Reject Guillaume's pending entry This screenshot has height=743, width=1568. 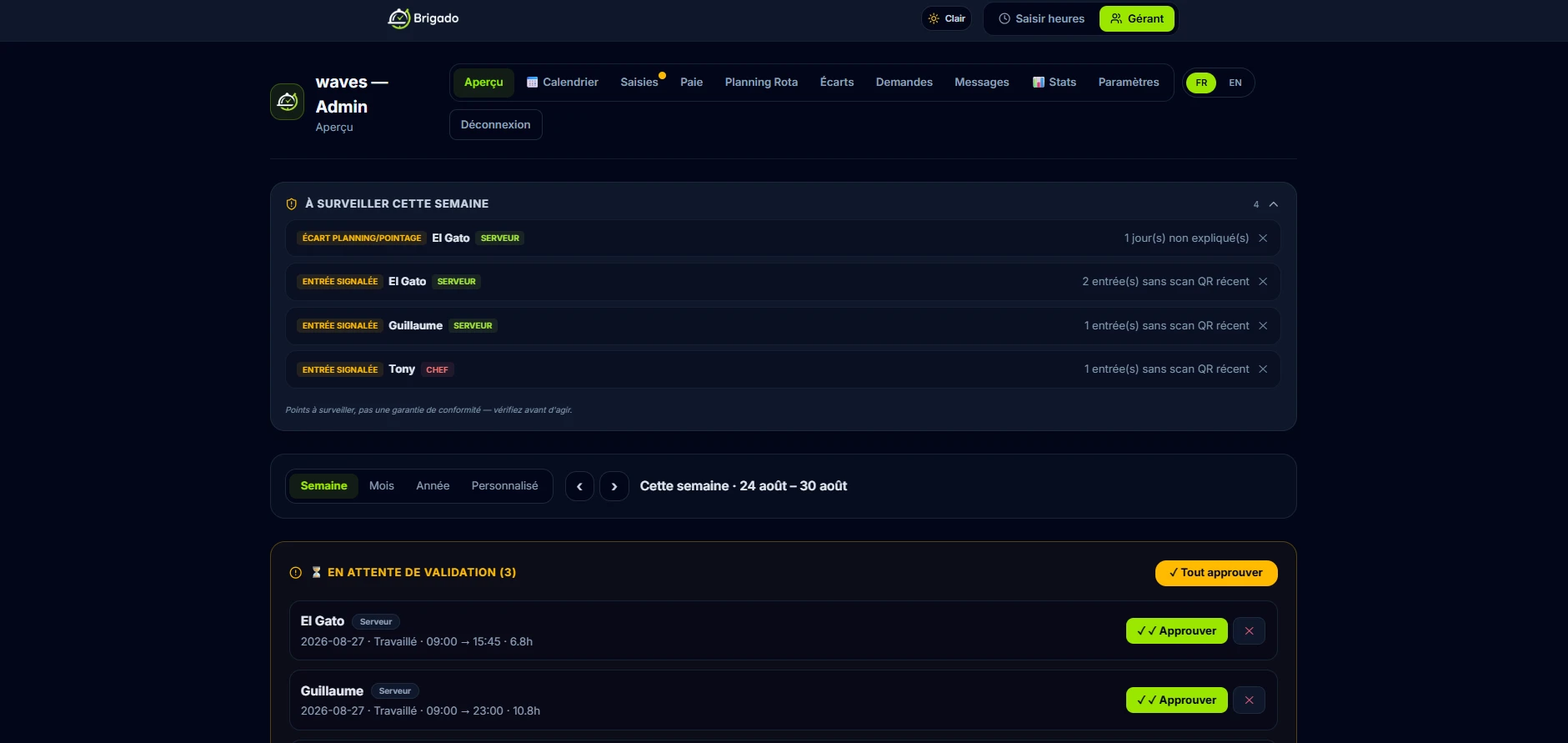[x=1249, y=700]
